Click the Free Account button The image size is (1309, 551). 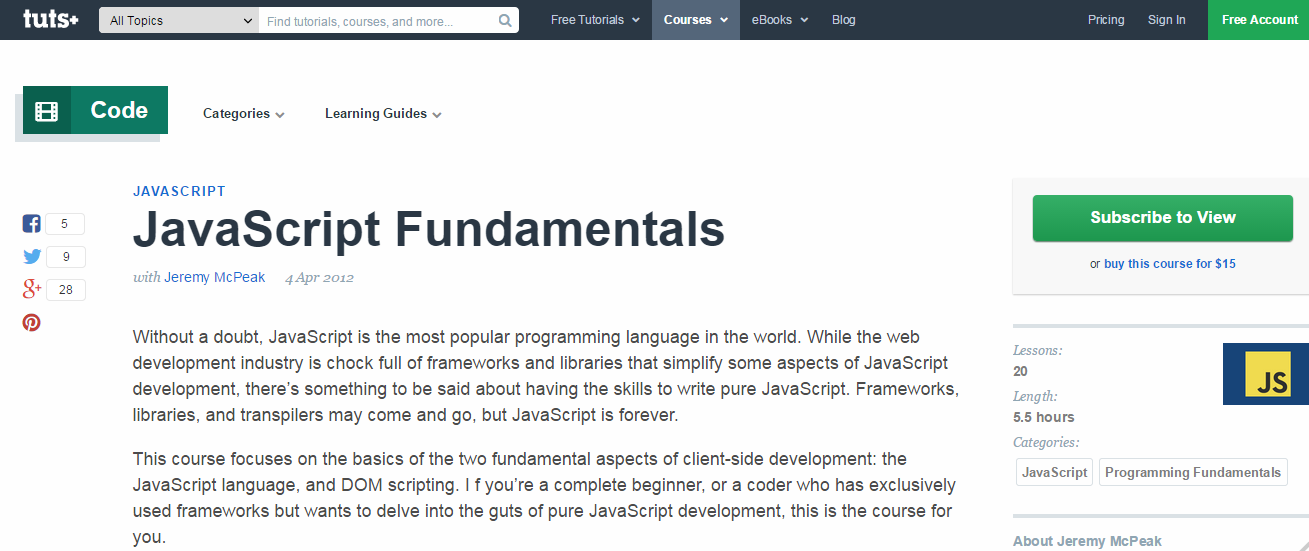(1259, 20)
